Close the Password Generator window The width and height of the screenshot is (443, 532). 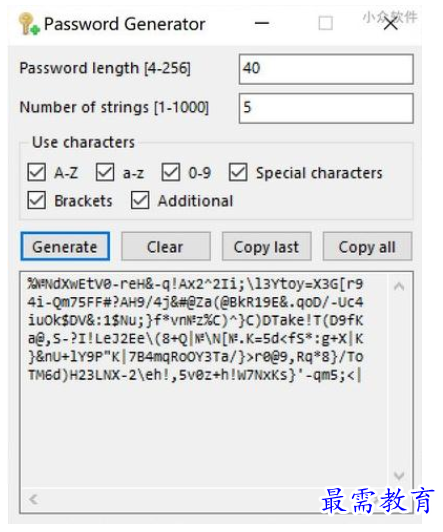391,23
